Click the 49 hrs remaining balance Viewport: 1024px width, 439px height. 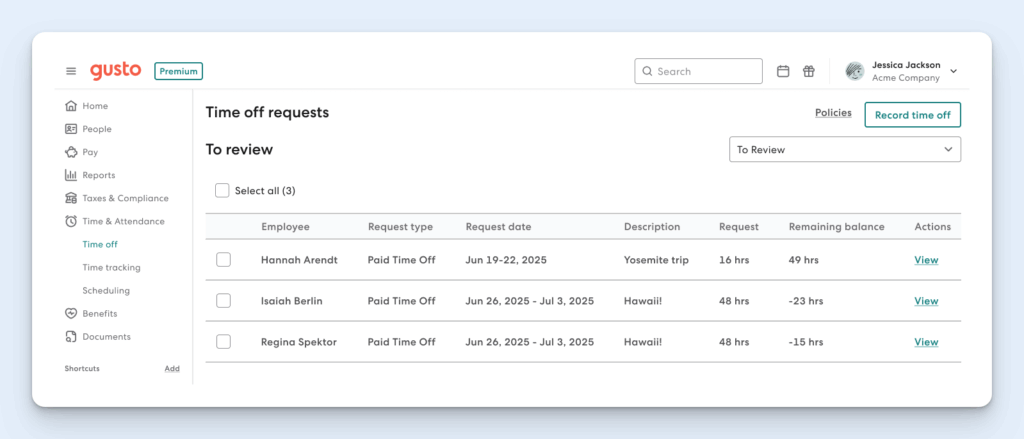[804, 260]
